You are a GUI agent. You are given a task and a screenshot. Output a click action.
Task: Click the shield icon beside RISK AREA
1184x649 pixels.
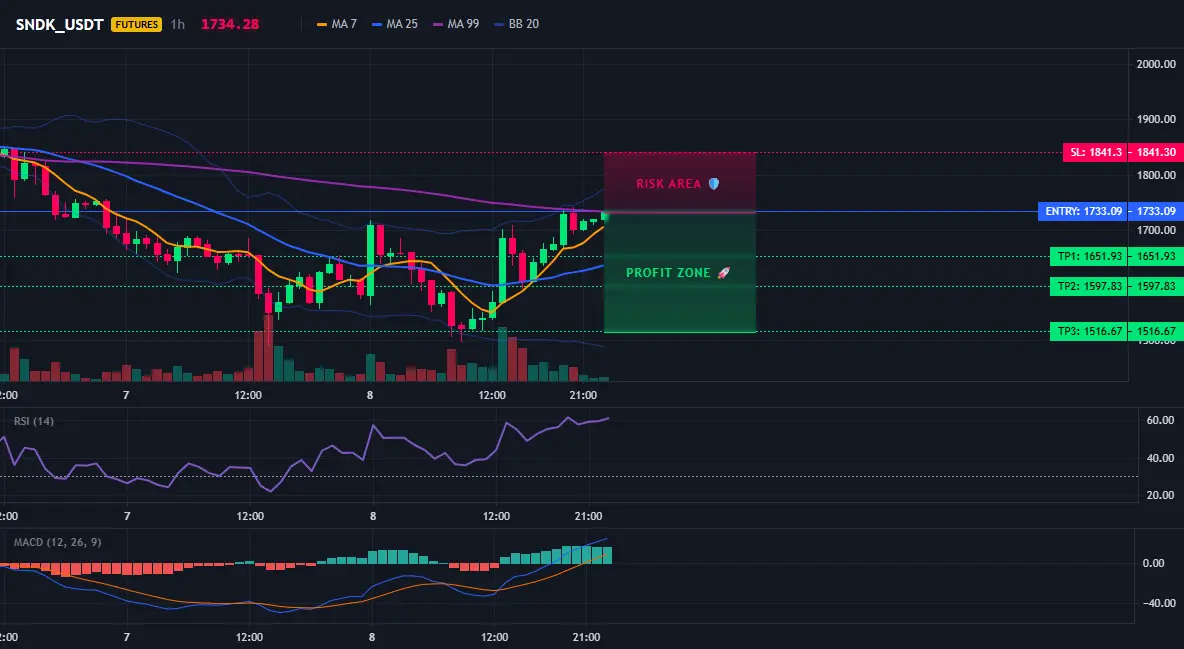point(714,184)
